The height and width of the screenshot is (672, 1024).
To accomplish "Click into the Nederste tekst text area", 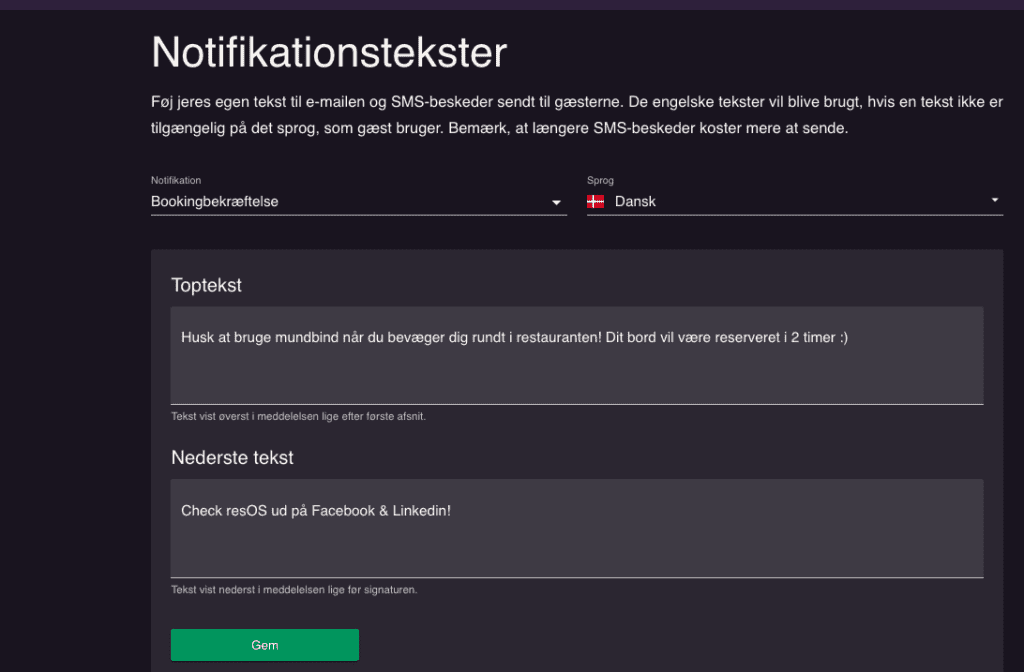I will [577, 528].
